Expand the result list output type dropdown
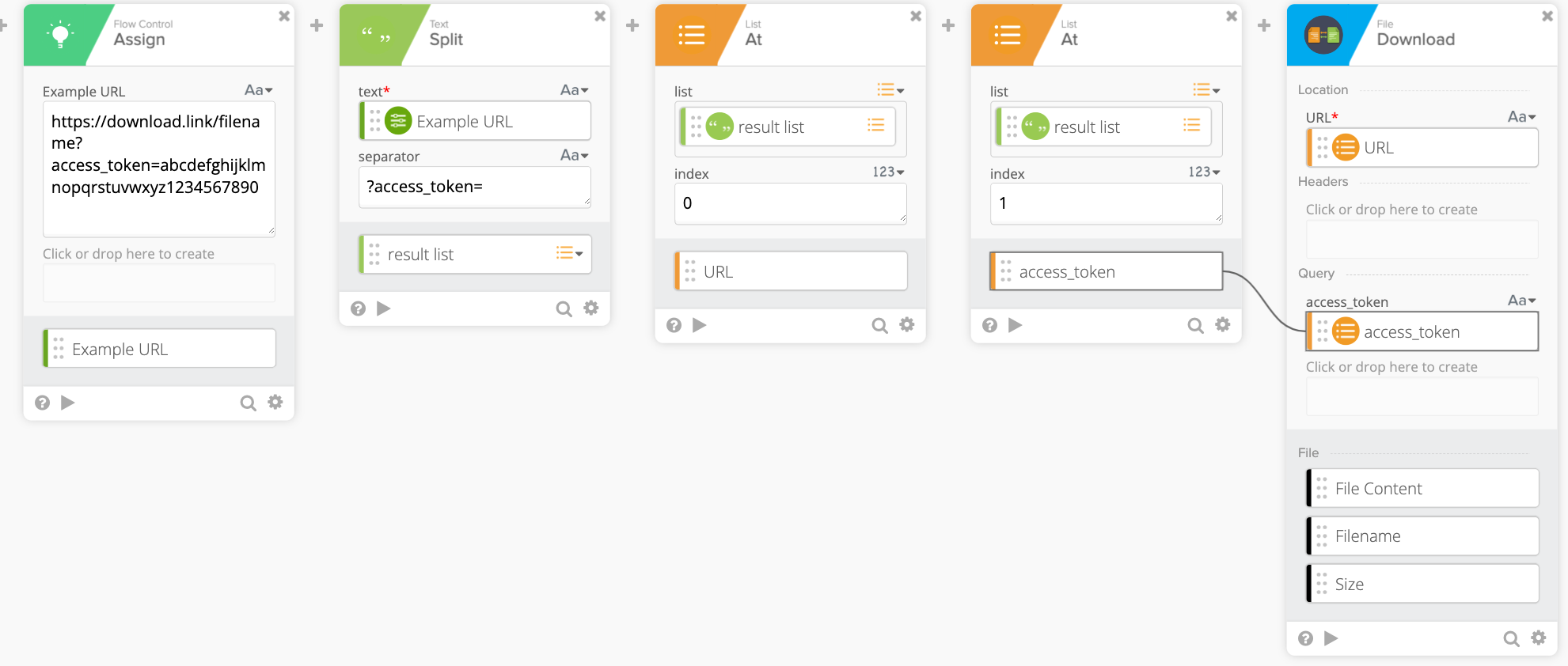Image resolution: width=1568 pixels, height=666 pixels. coord(570,254)
